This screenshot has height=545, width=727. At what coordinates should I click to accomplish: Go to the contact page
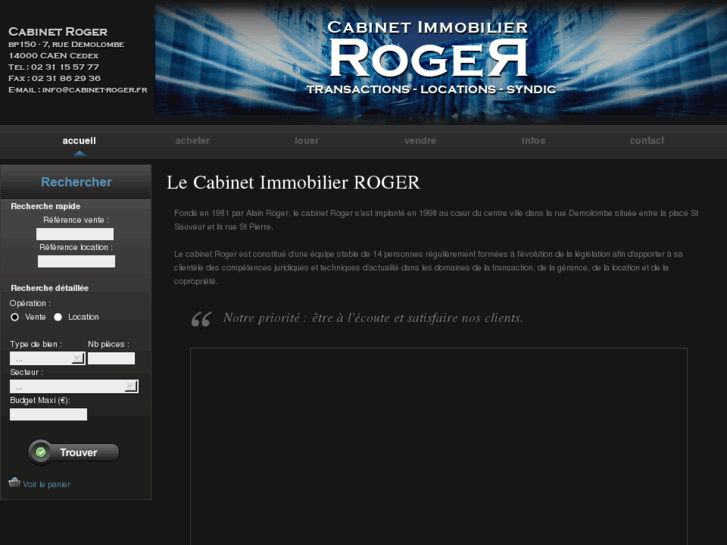(647, 141)
